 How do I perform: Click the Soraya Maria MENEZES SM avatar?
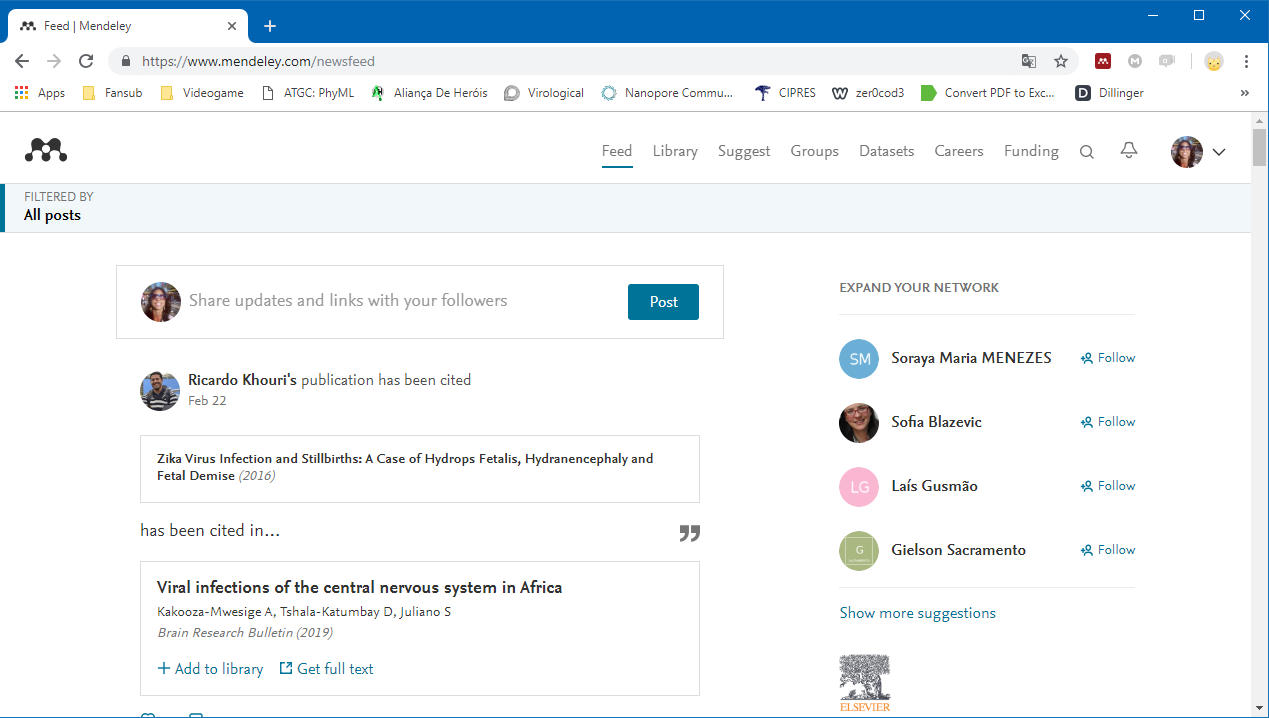pos(859,358)
